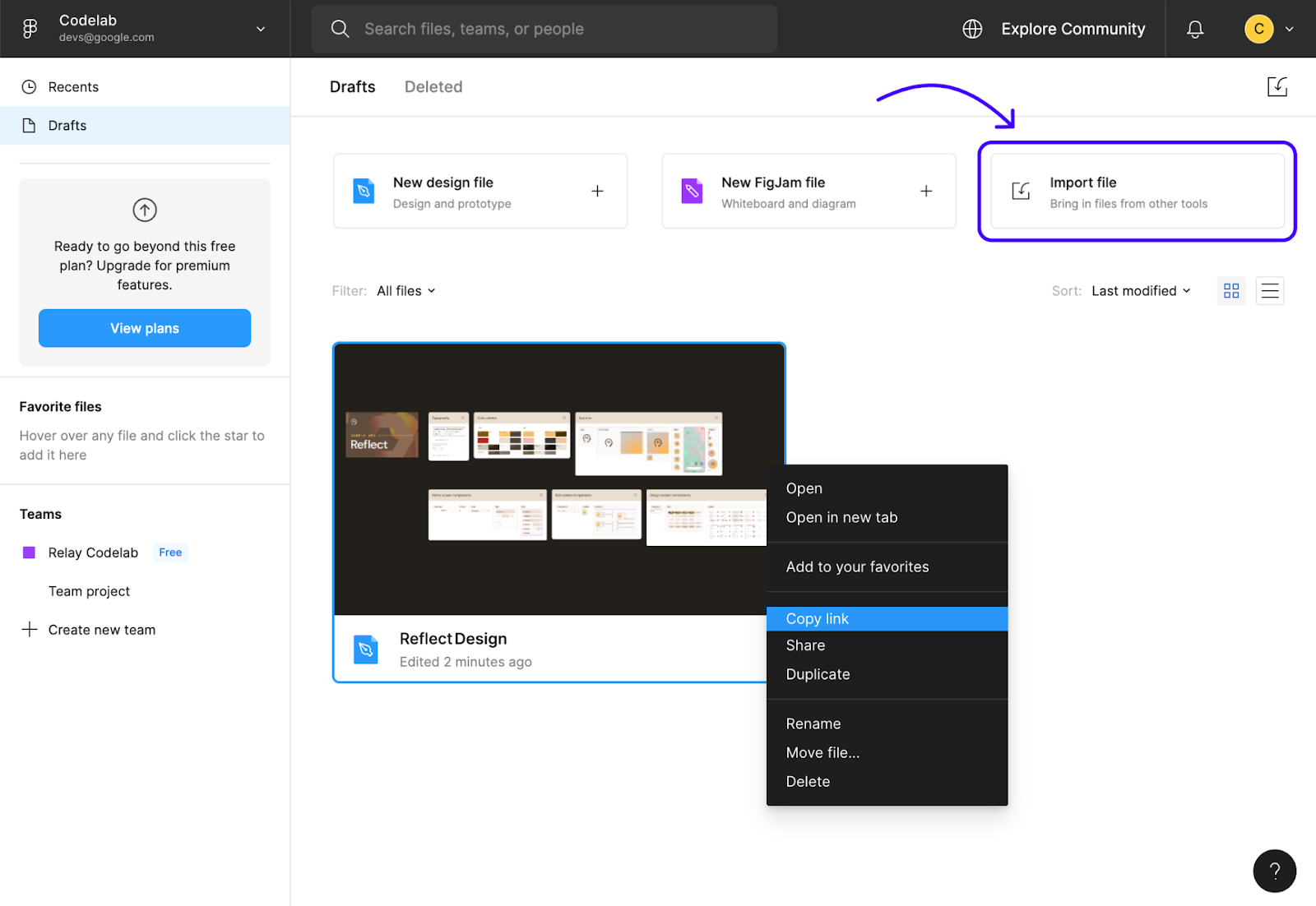Click the plus on New design file card

pos(597,191)
